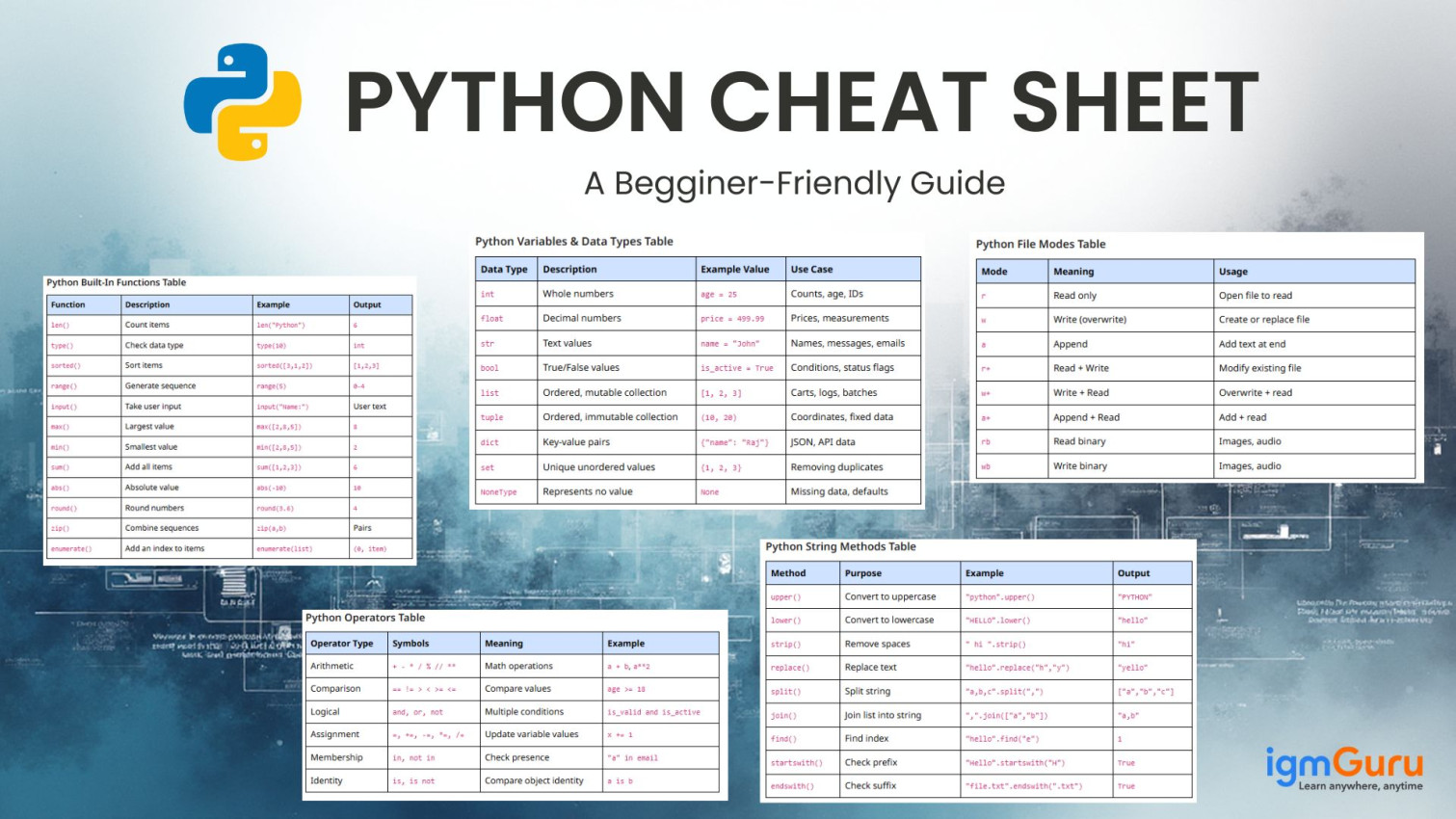Viewport: 1456px width, 819px height.
Task: Click the "Usage" header in File Modes
Action: 1232,272
